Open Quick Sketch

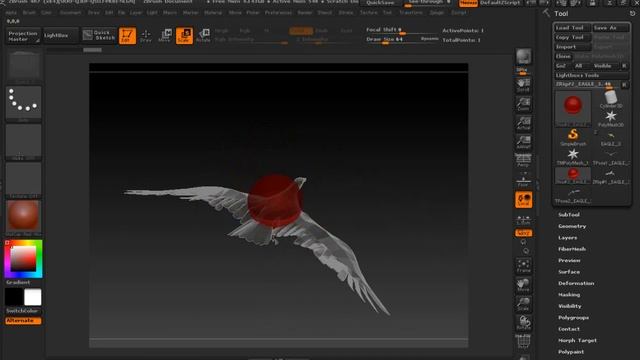click(x=99, y=36)
